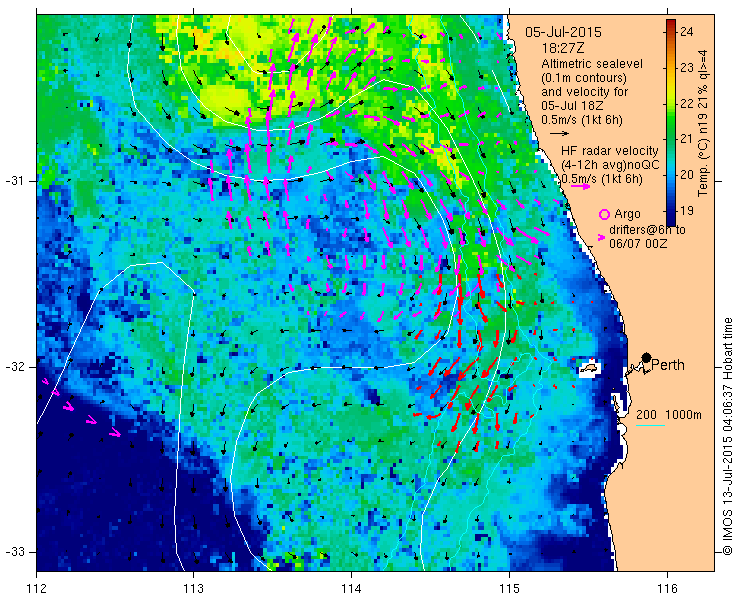Image resolution: width=740 pixels, height=600 pixels.
Task: Click the 'and velocity for' legend text
Action: point(585,92)
